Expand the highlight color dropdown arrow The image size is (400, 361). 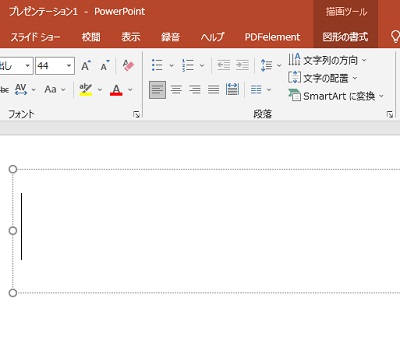[x=100, y=90]
